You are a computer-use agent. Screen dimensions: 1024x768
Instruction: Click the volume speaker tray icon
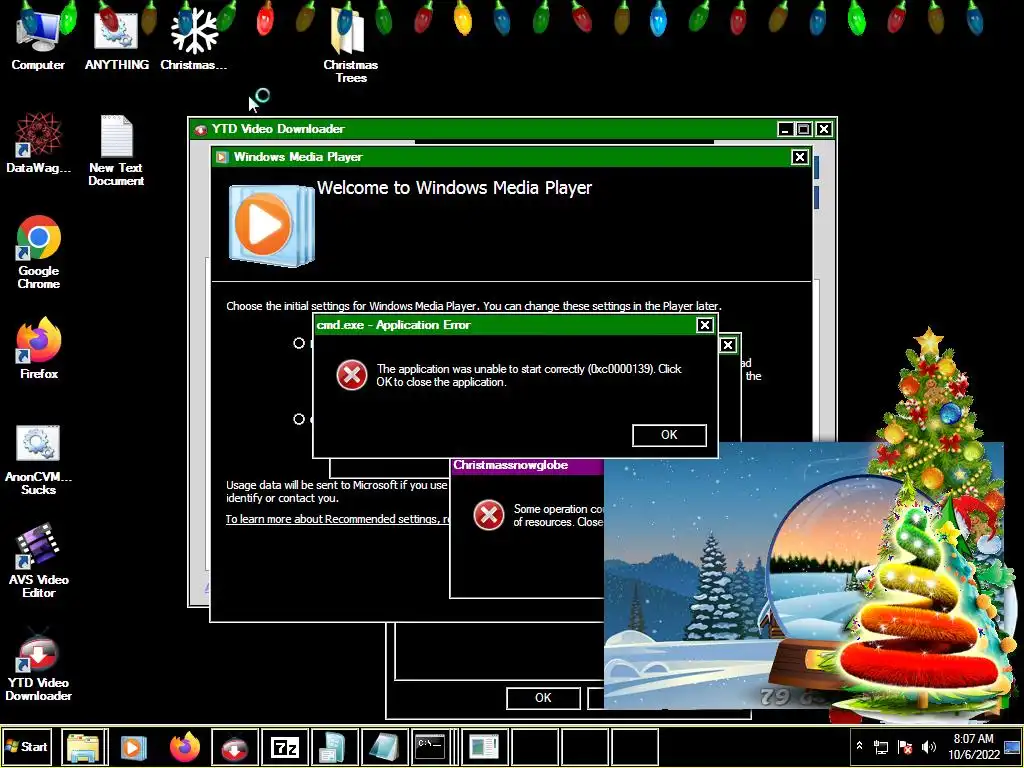(x=929, y=747)
